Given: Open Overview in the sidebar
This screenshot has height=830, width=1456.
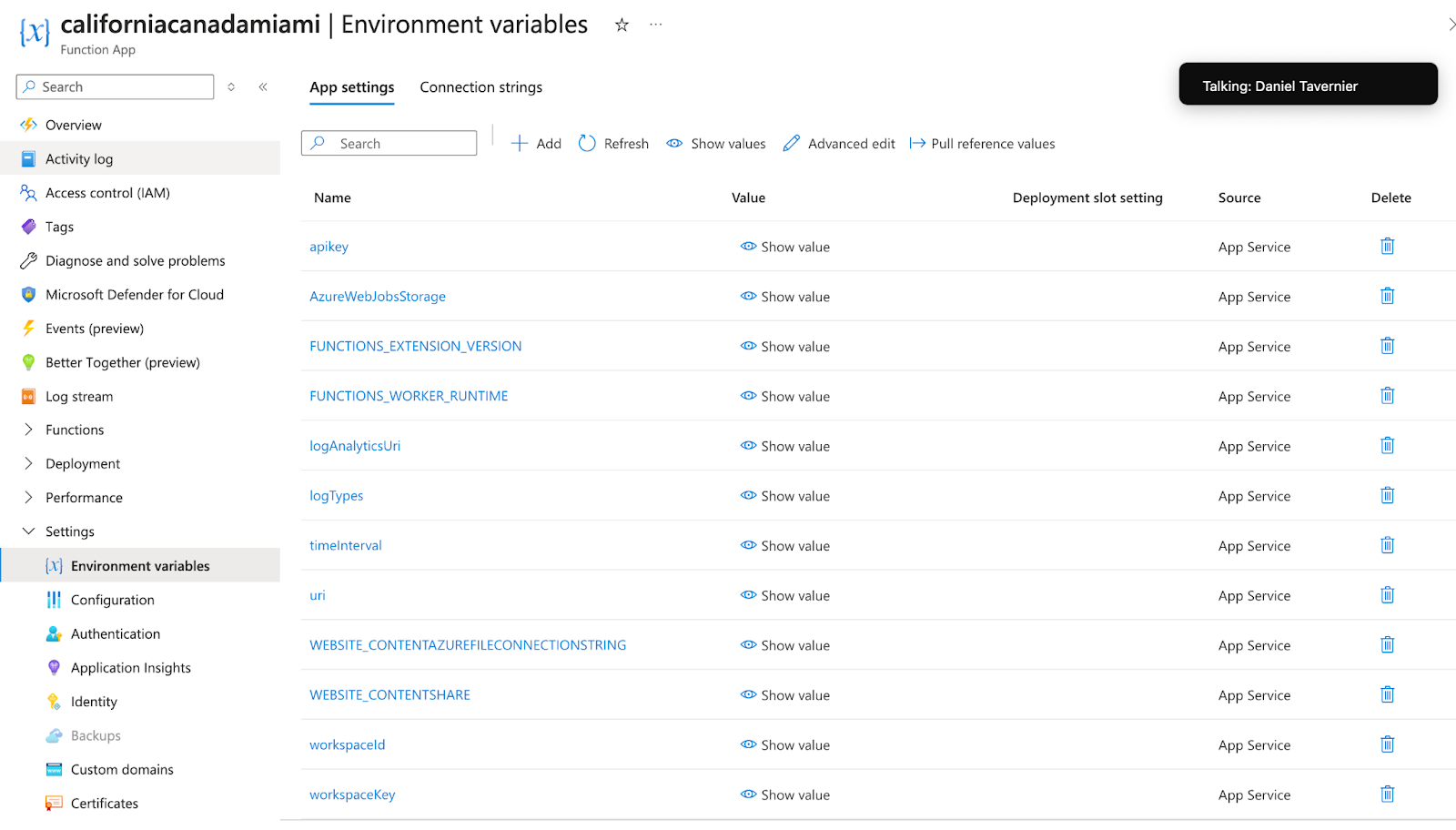Looking at the screenshot, I should click(74, 125).
